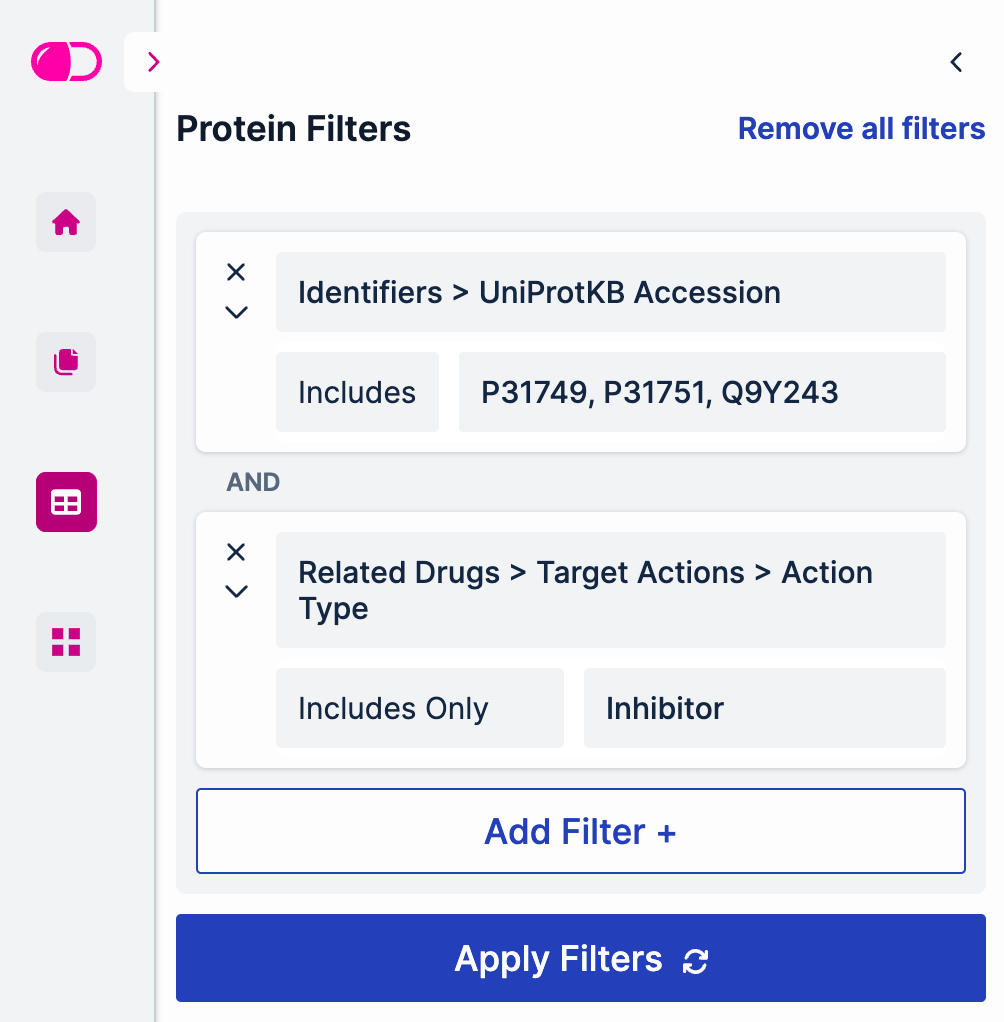Collapse the Action Type filter chevron
Viewport: 1004px width, 1022px height.
click(236, 591)
